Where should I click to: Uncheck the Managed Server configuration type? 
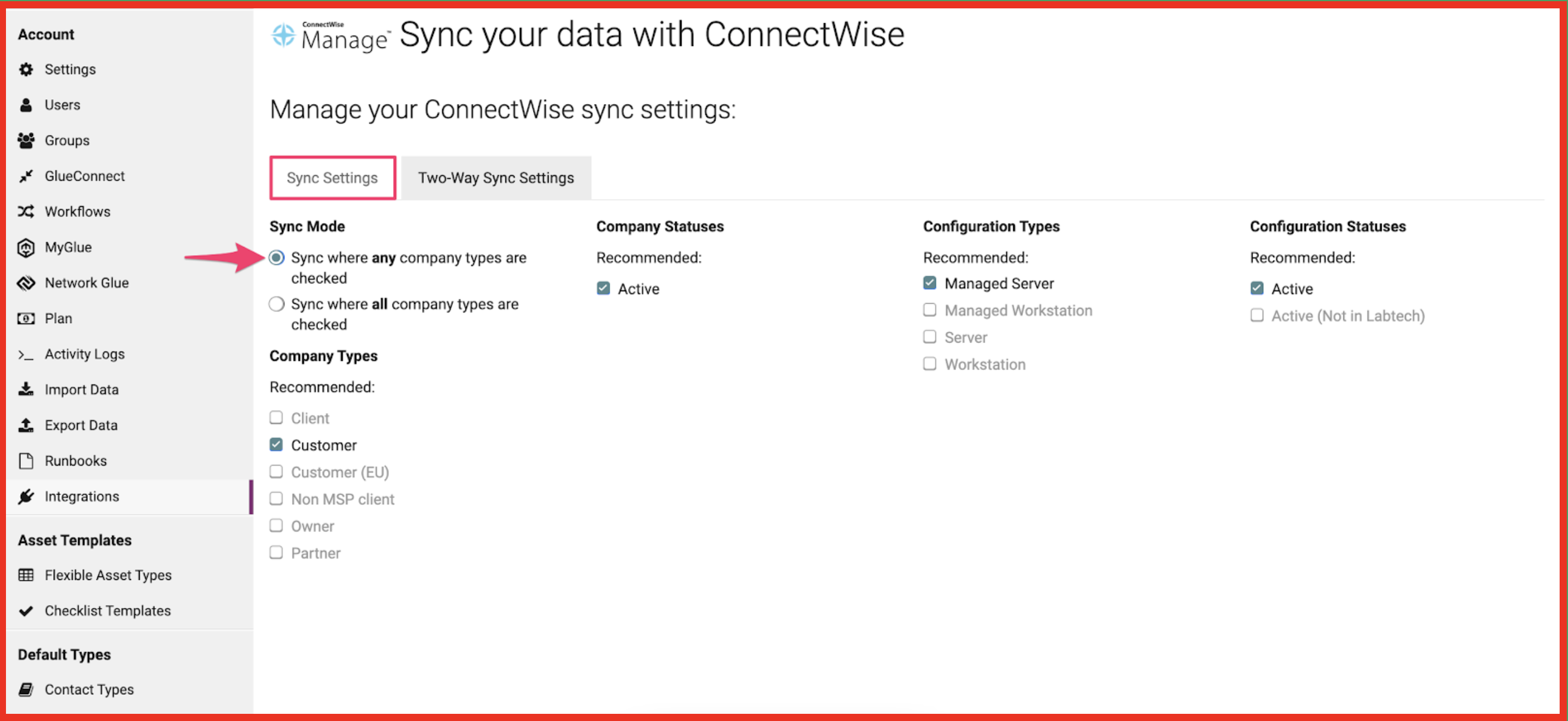click(929, 283)
